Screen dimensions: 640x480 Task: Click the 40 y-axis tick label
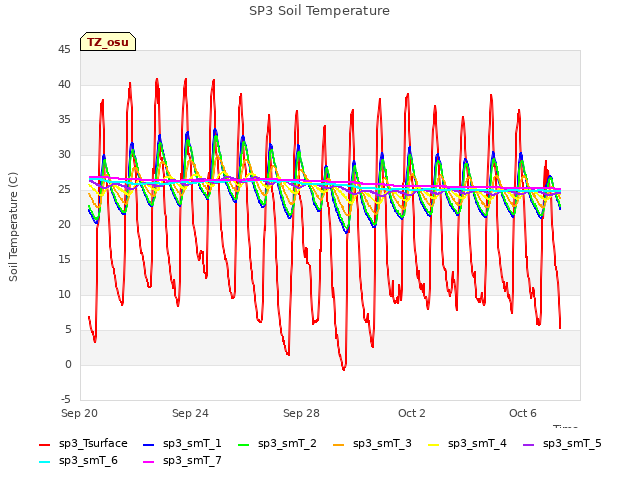(64, 85)
